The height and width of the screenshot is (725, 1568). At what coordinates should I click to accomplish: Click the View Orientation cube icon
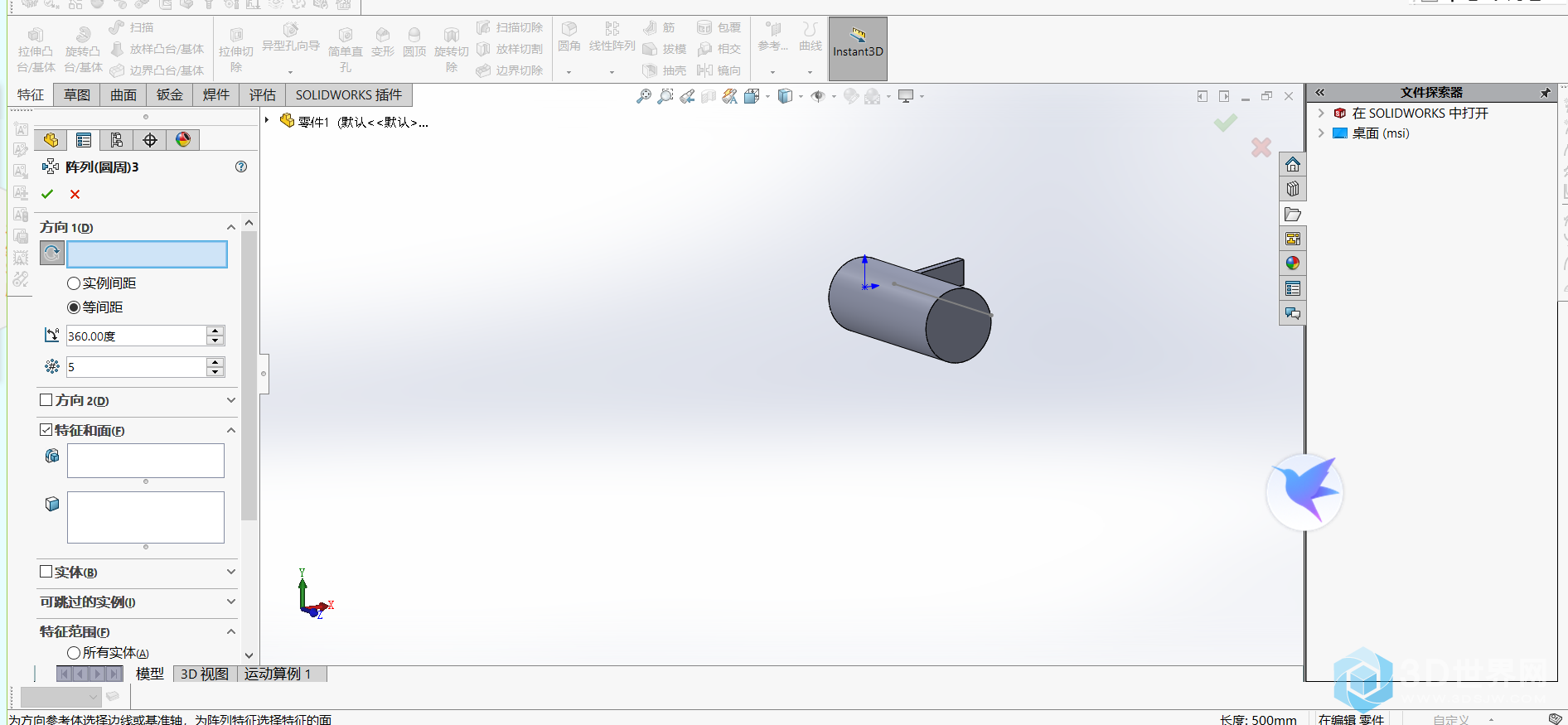pyautogui.click(x=752, y=97)
